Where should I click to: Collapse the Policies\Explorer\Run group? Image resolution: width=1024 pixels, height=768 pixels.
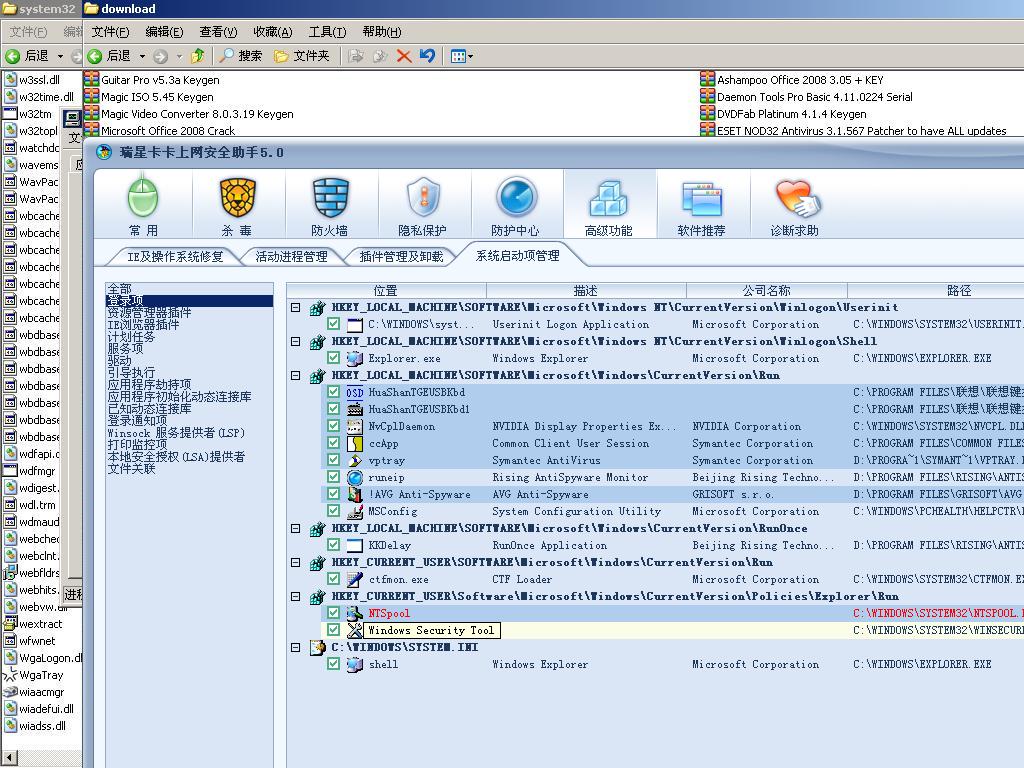296,596
